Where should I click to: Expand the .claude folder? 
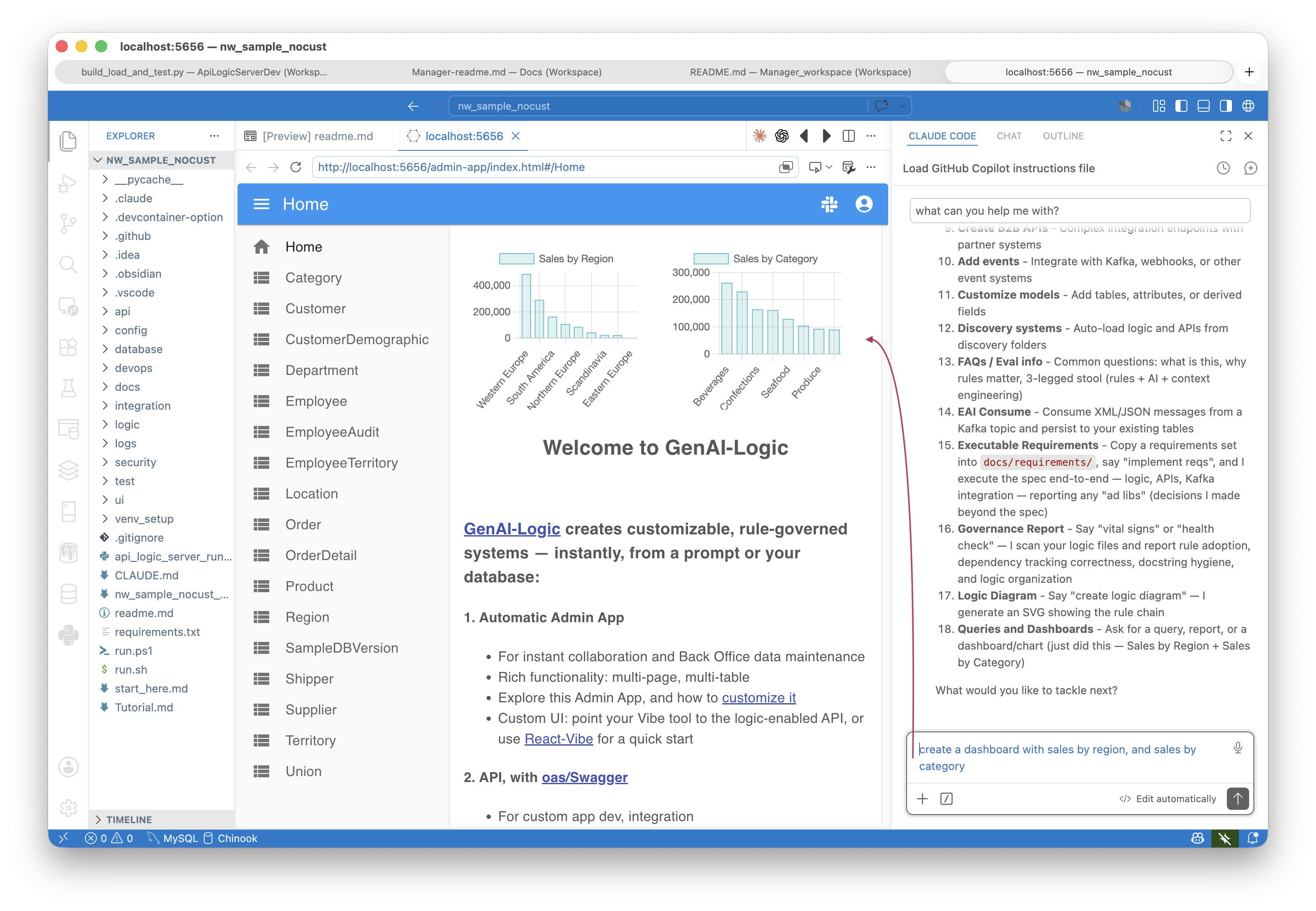click(133, 198)
